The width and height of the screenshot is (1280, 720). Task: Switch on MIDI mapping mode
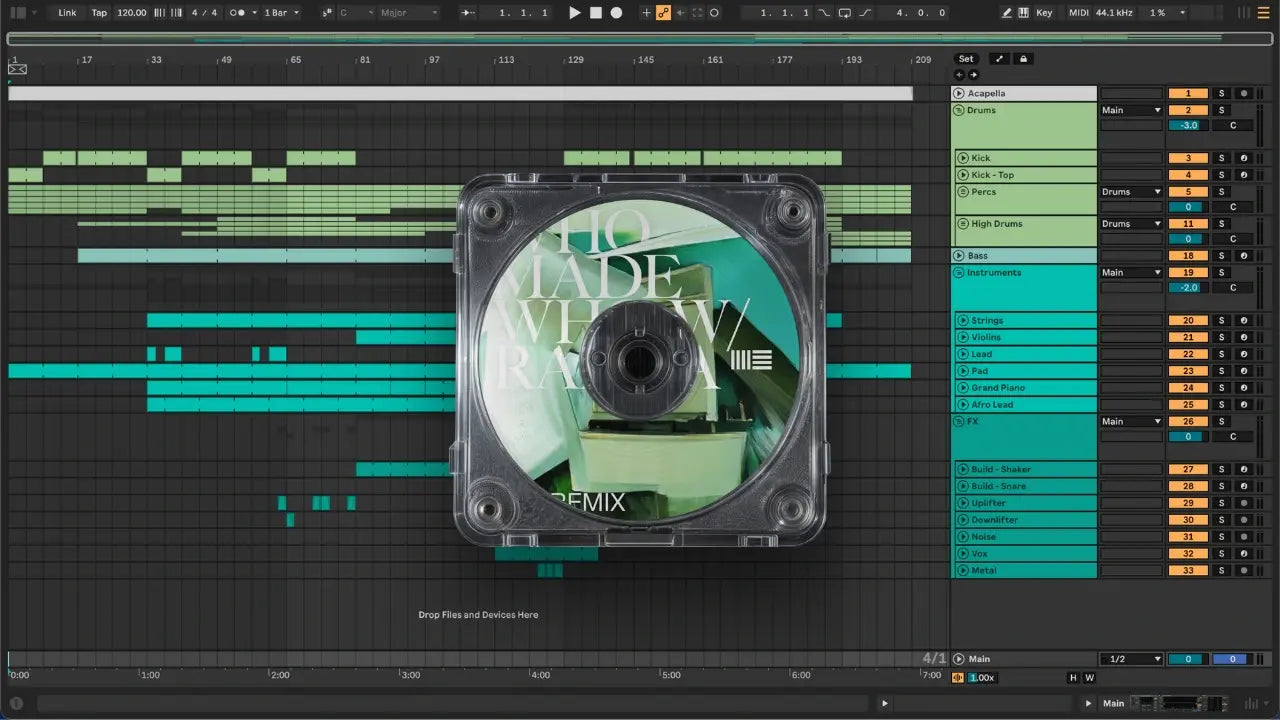click(x=1078, y=13)
